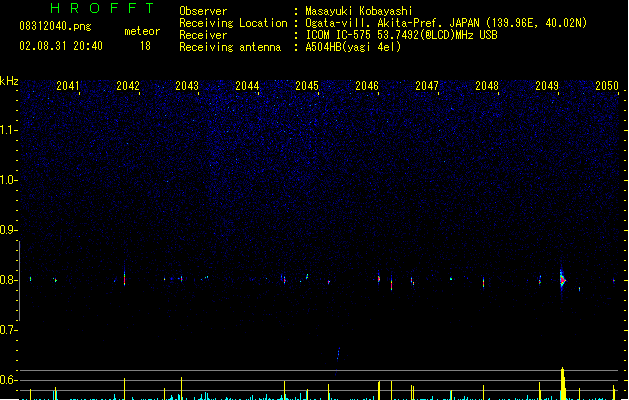Click the 0.6 kHz axis label

pyautogui.click(x=7, y=380)
